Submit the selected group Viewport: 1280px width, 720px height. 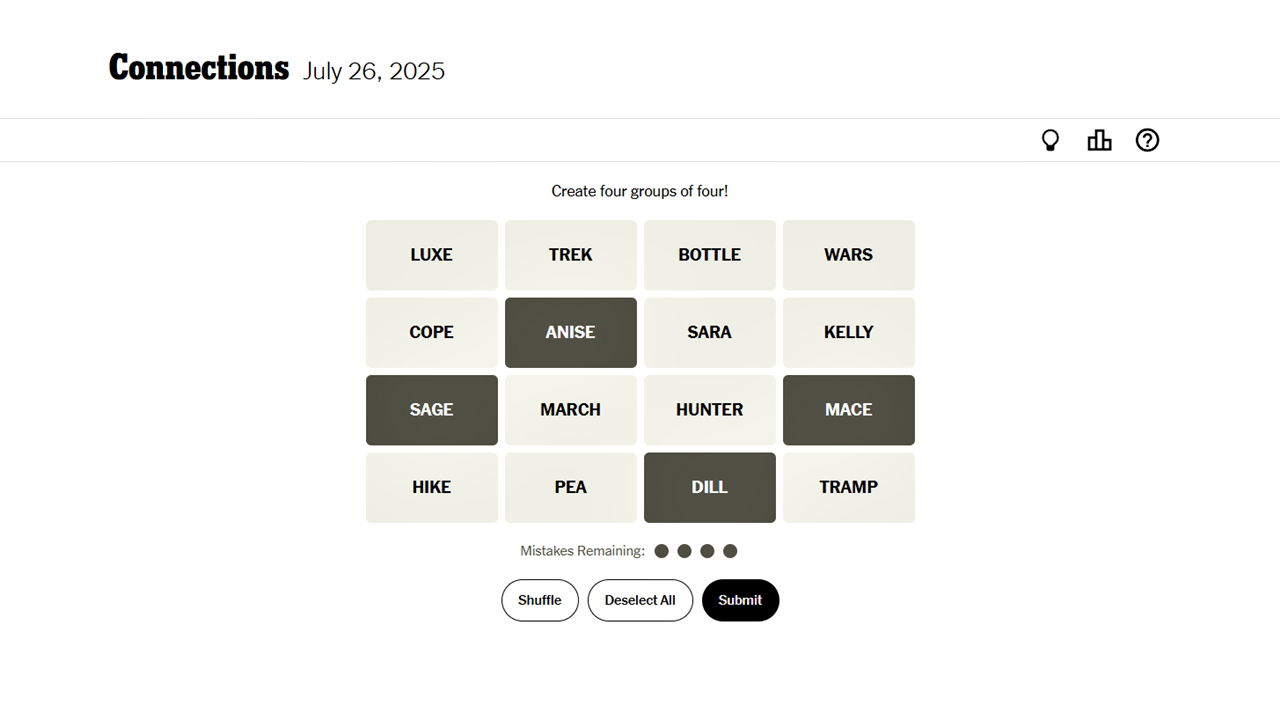click(x=740, y=600)
